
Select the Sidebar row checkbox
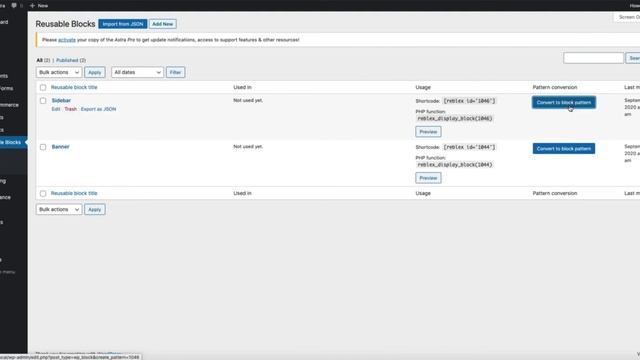click(x=43, y=101)
